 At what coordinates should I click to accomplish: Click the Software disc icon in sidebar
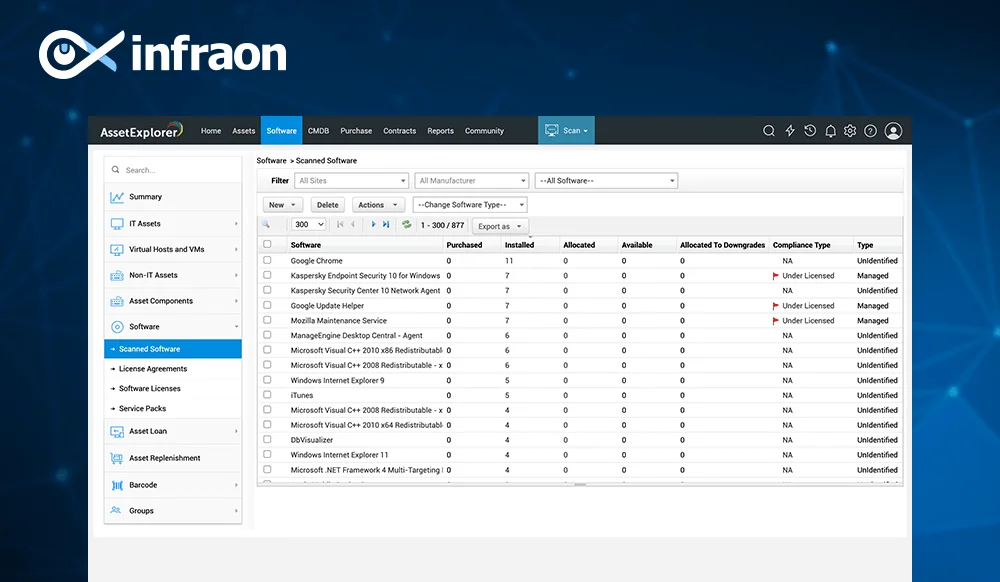point(117,326)
